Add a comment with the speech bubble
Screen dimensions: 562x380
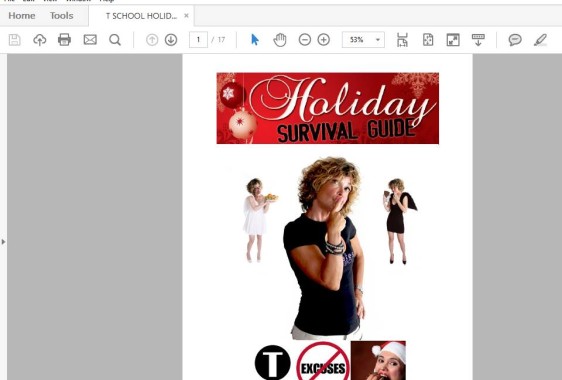point(515,40)
